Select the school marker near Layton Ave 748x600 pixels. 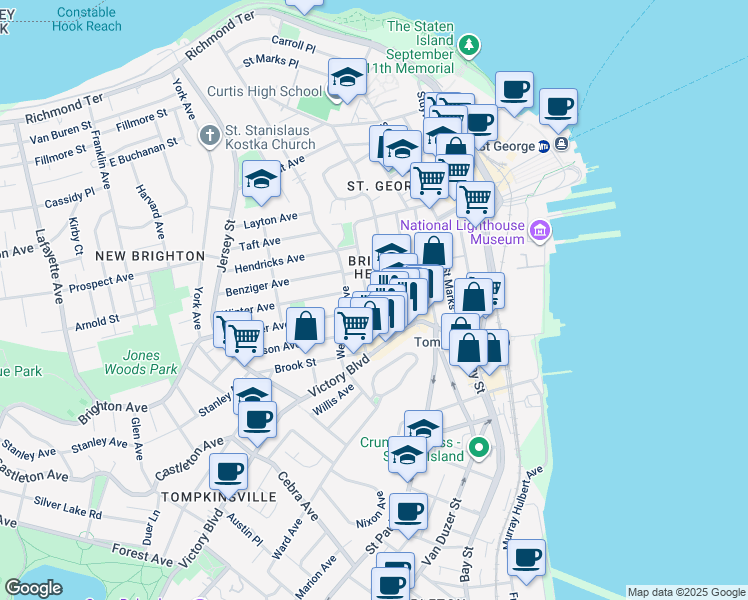(260, 180)
